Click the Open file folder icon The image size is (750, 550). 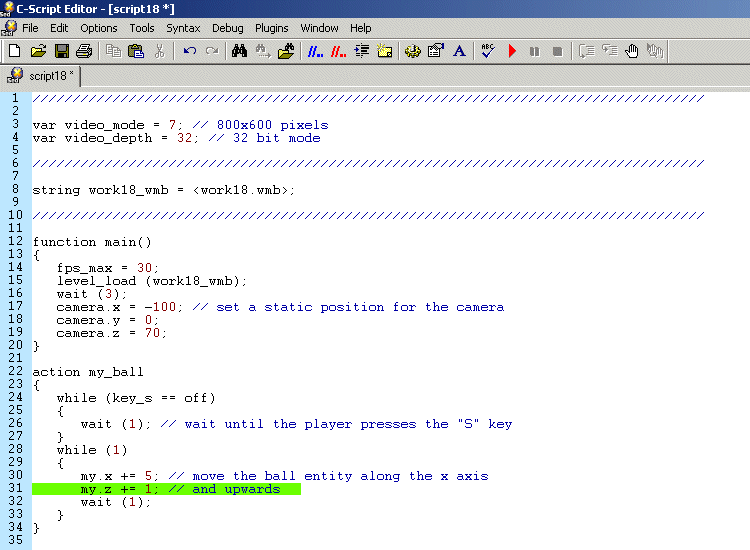(x=38, y=50)
